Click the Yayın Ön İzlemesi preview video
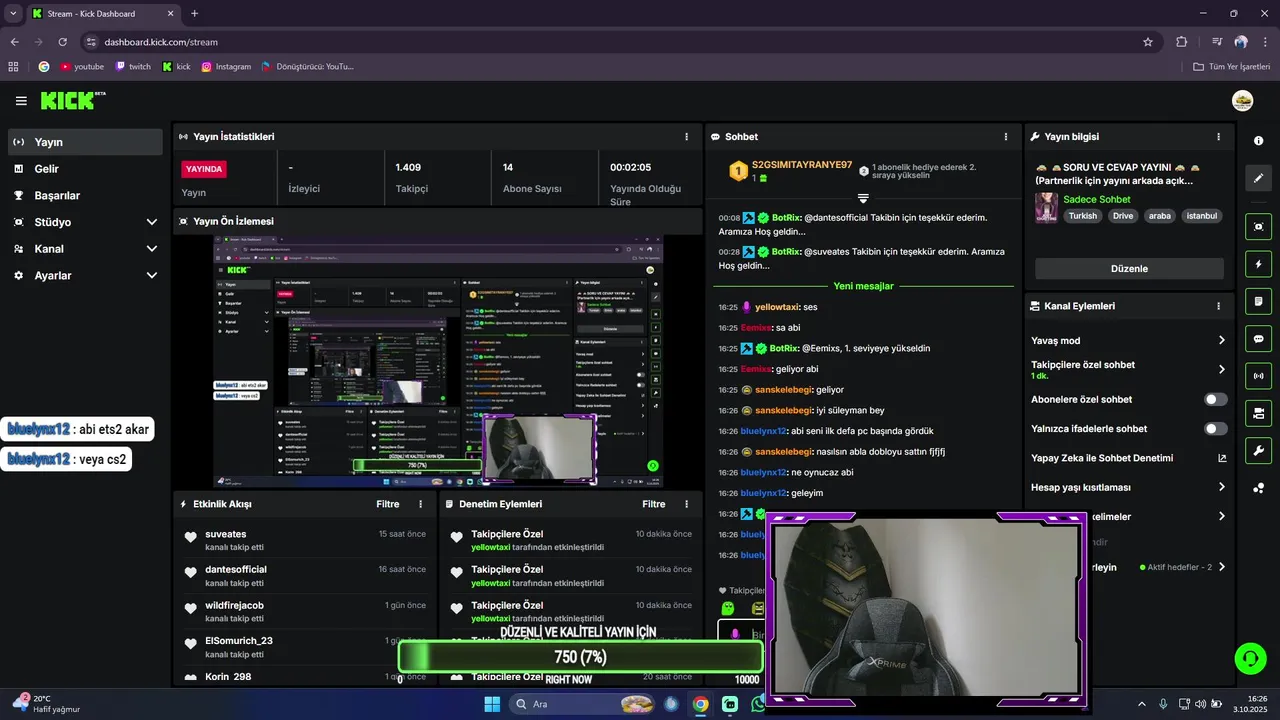 click(437, 361)
